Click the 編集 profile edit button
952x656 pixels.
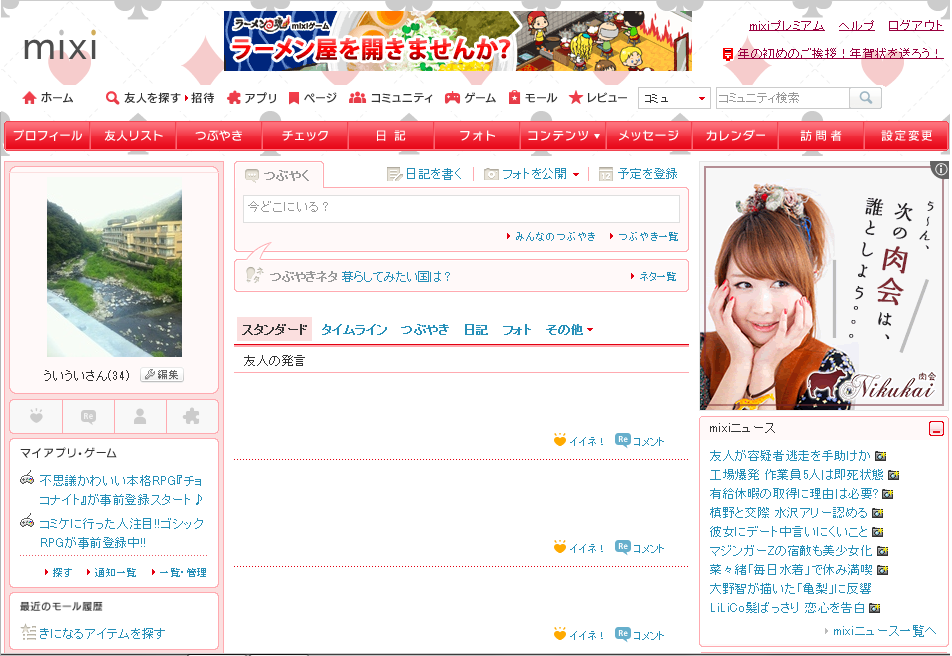[x=162, y=375]
